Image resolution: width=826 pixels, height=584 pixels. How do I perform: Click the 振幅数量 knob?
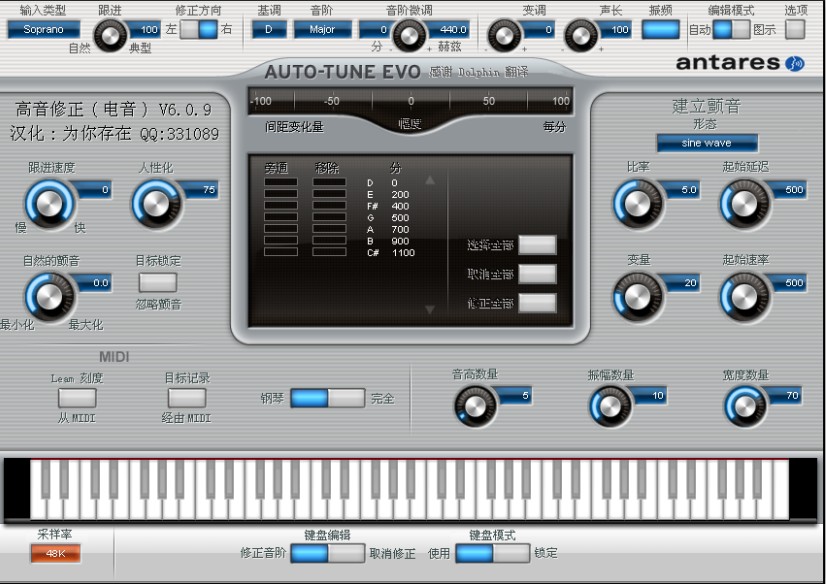pyautogui.click(x=610, y=406)
